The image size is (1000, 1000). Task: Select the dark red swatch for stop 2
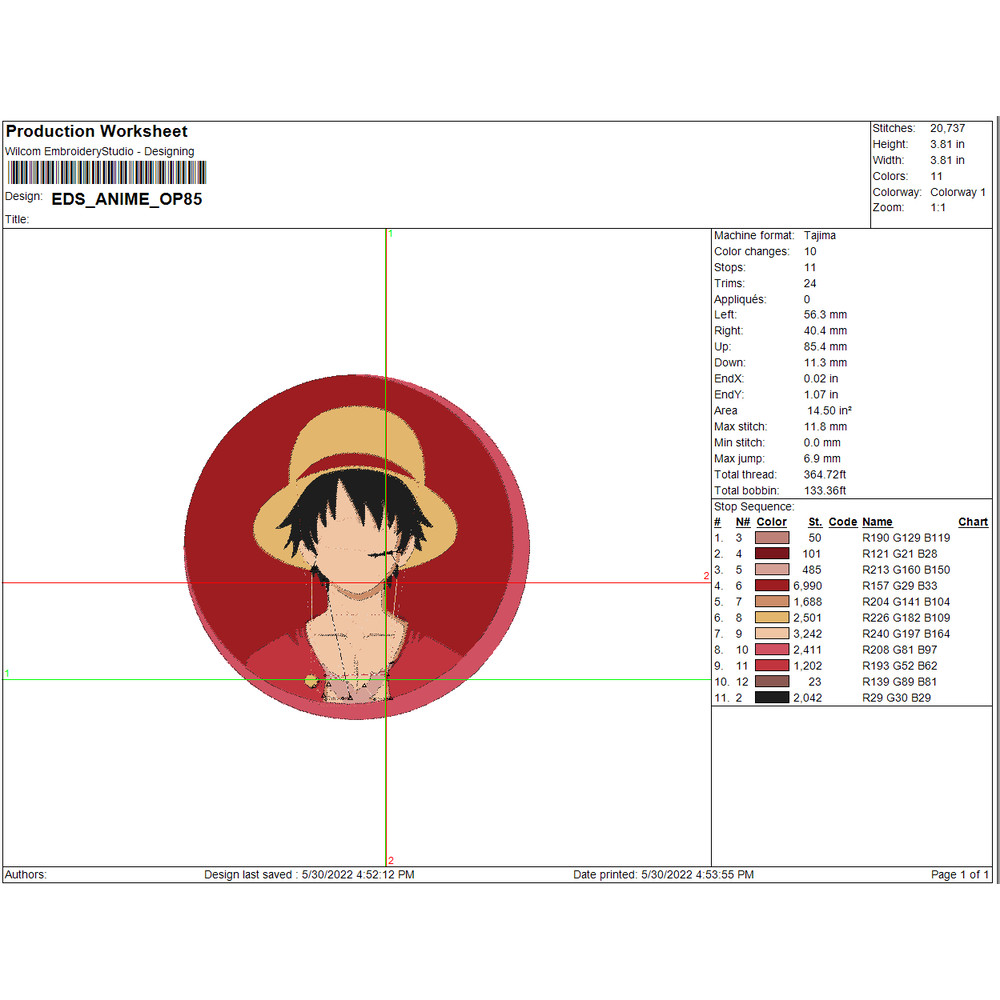click(x=771, y=554)
